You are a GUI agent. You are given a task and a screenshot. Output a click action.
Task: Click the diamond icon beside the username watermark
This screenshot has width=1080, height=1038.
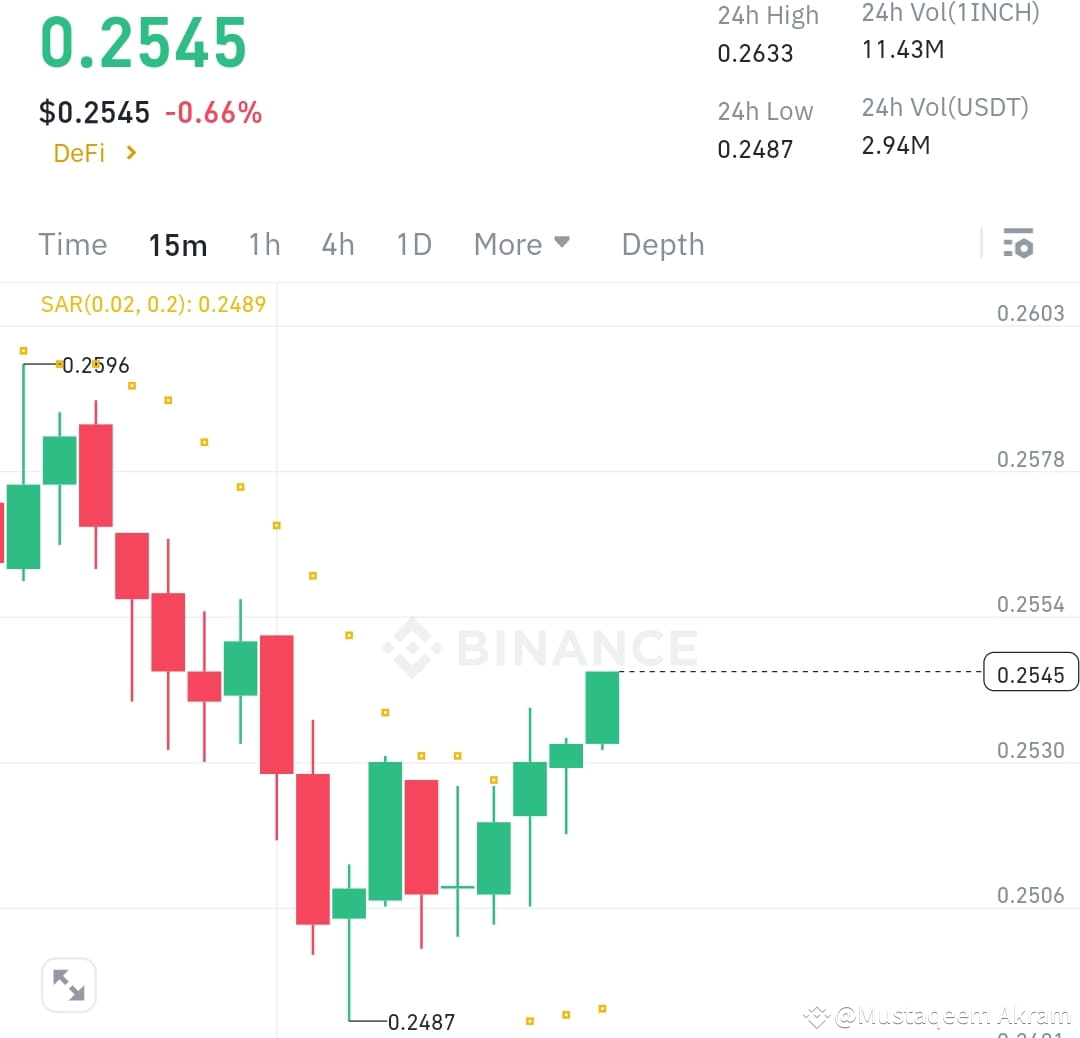[817, 1017]
